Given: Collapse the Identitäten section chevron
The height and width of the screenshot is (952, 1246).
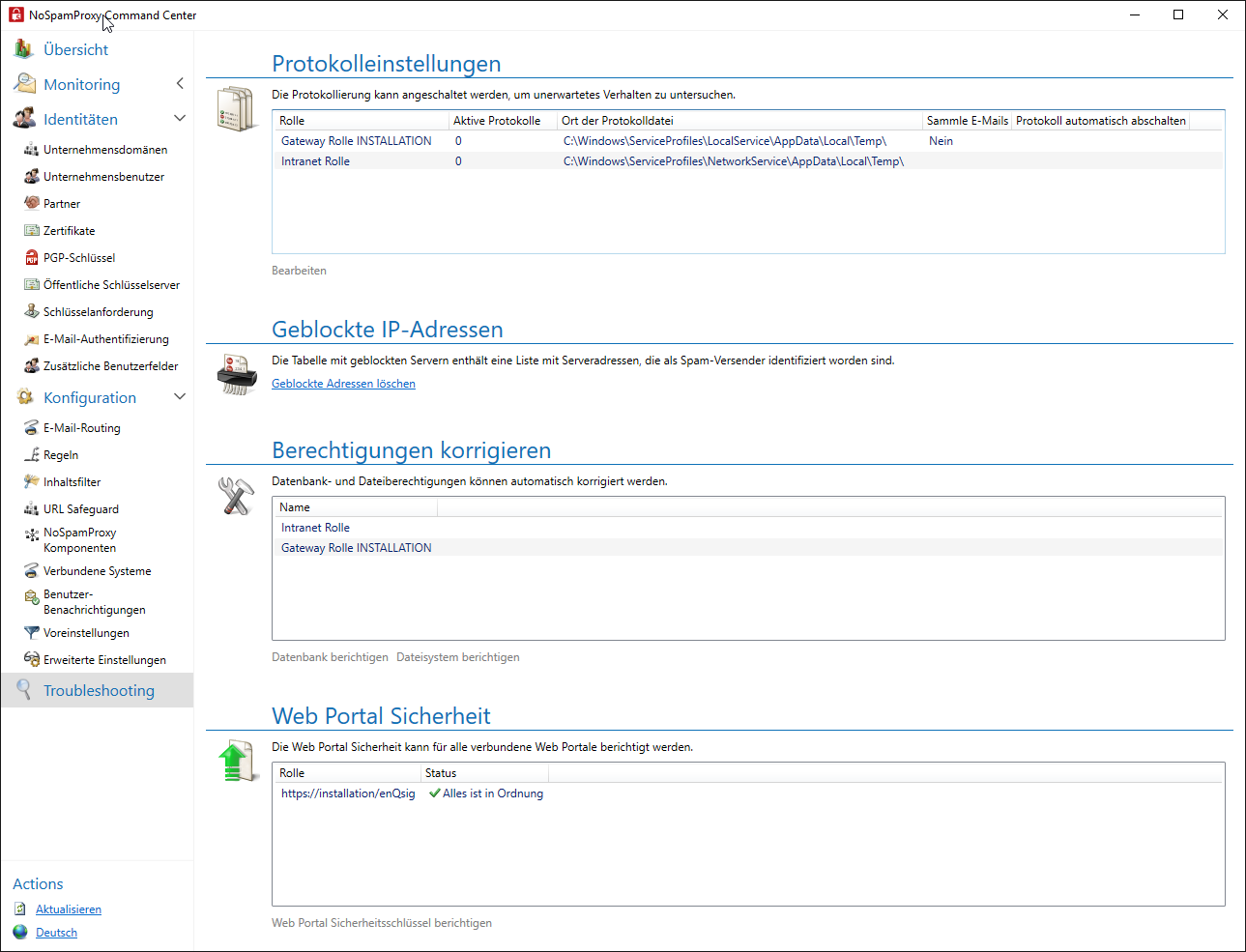Looking at the screenshot, I should point(180,119).
